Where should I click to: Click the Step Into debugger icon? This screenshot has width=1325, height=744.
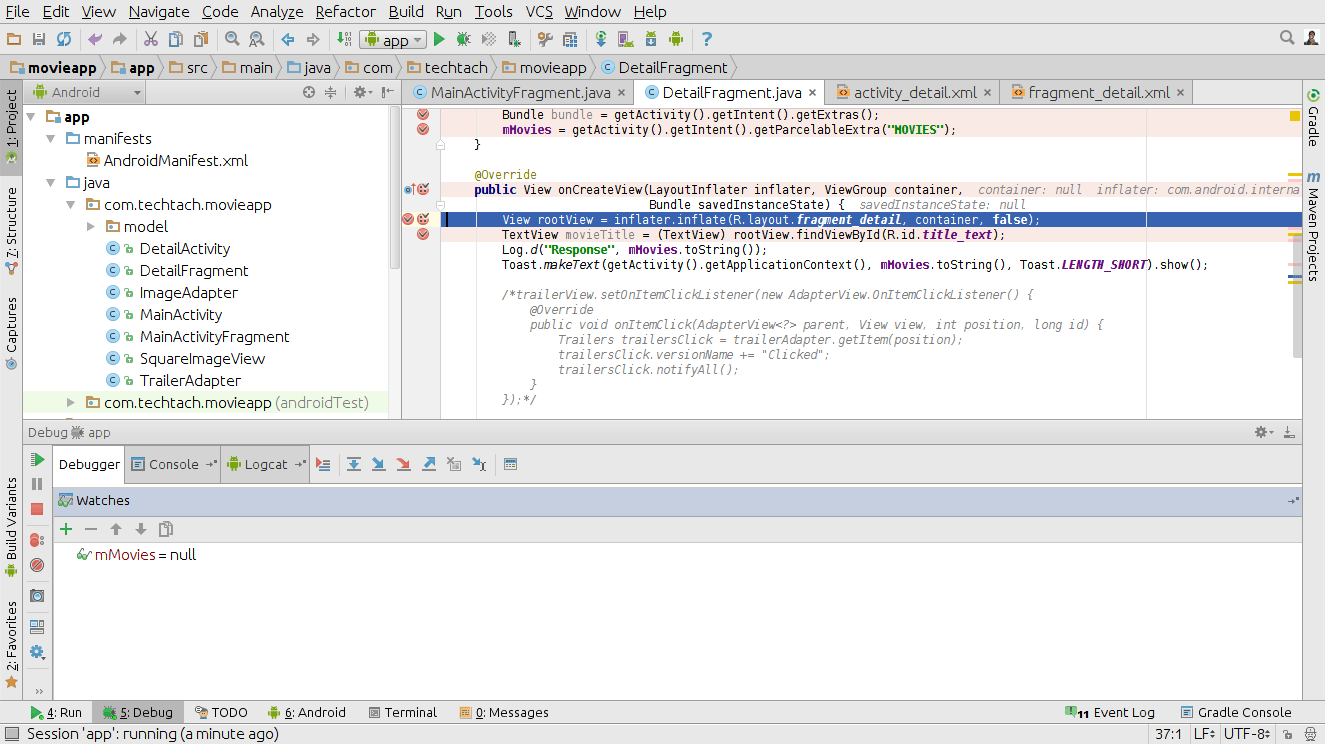coord(379,464)
